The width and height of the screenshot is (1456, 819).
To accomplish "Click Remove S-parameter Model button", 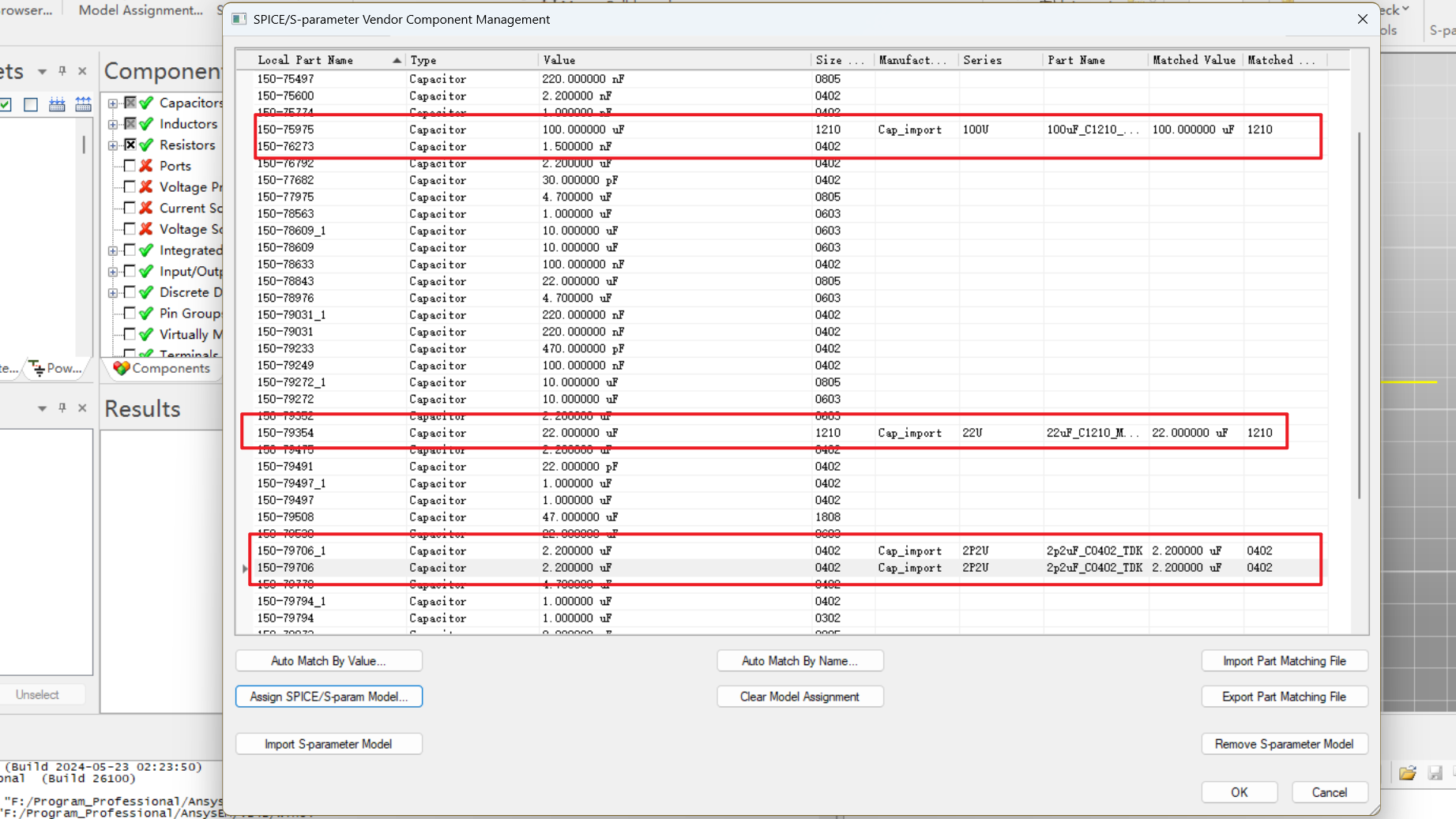I will pos(1285,744).
